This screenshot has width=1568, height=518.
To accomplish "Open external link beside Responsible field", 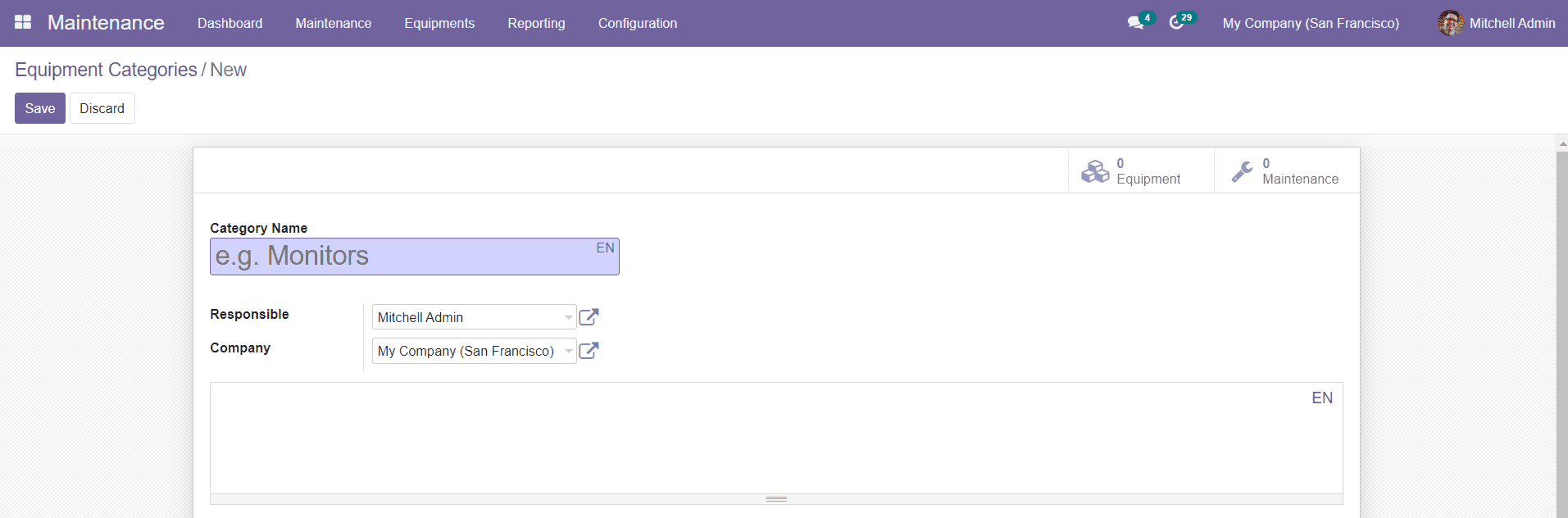I will tap(589, 317).
